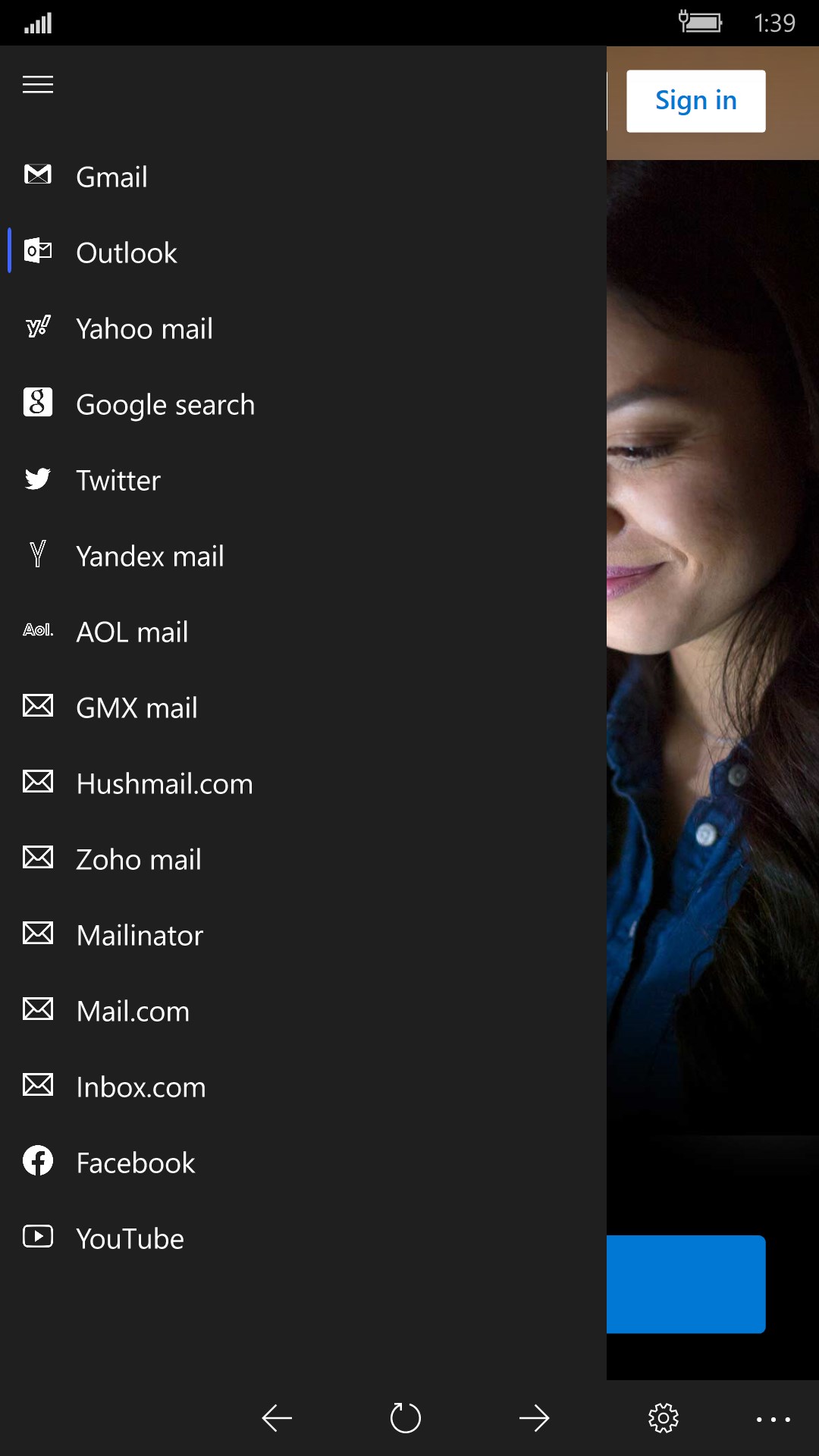Tap the 1:39 clock
Viewport: 819px width, 1456px height.
click(x=774, y=23)
